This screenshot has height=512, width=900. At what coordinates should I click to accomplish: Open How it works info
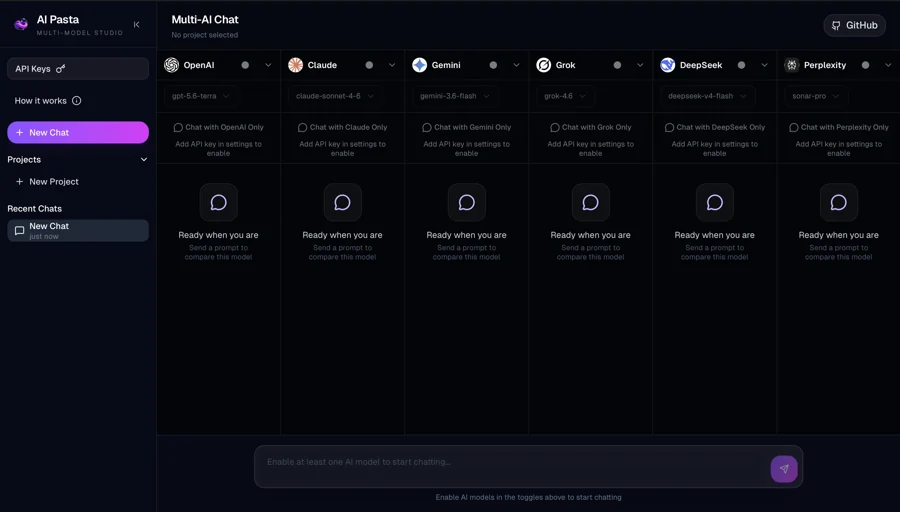(x=48, y=100)
